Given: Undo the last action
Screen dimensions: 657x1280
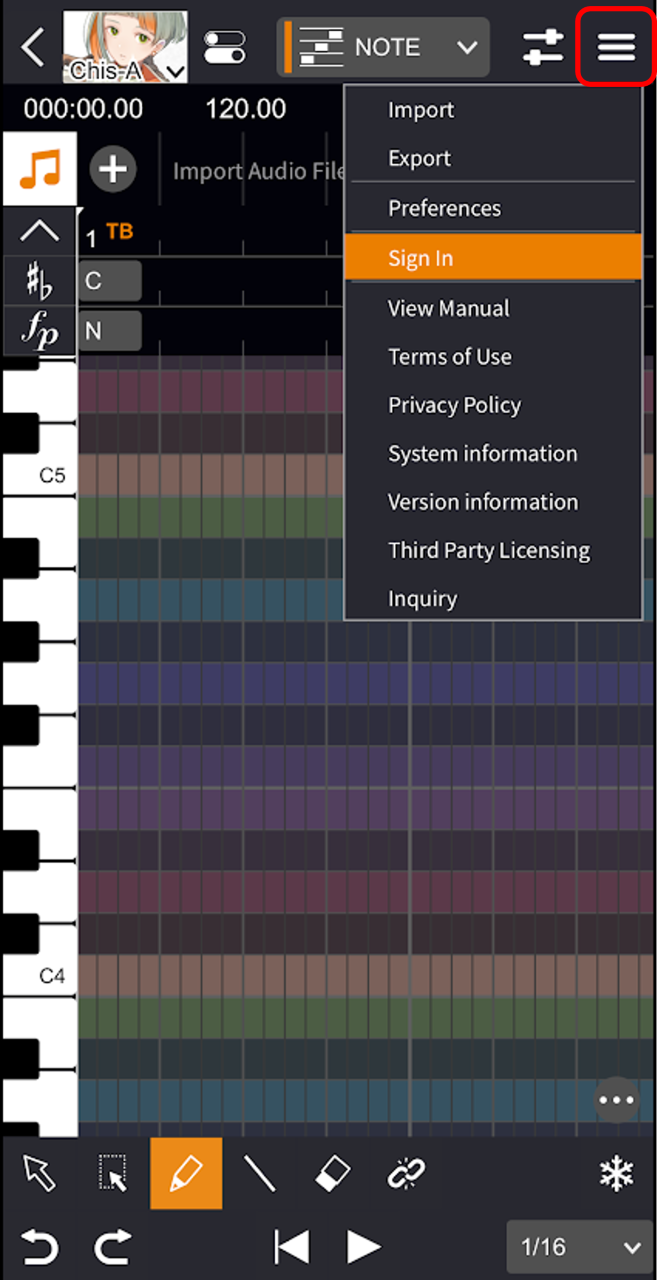Looking at the screenshot, I should [x=40, y=1247].
